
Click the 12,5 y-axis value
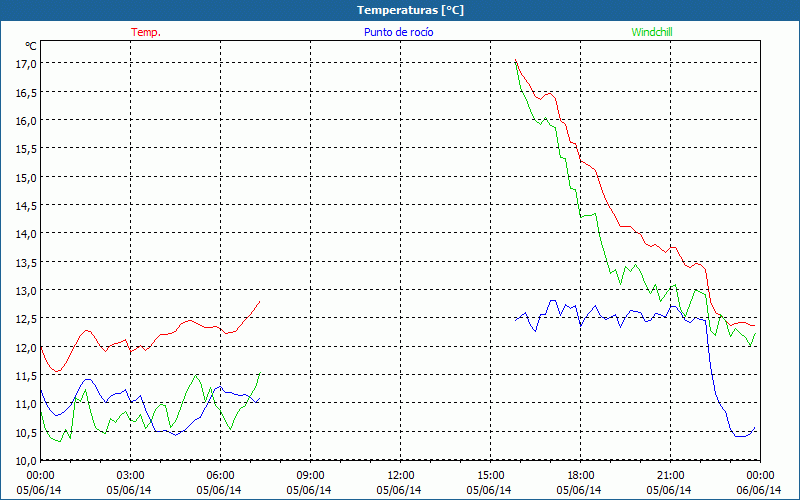point(27,319)
